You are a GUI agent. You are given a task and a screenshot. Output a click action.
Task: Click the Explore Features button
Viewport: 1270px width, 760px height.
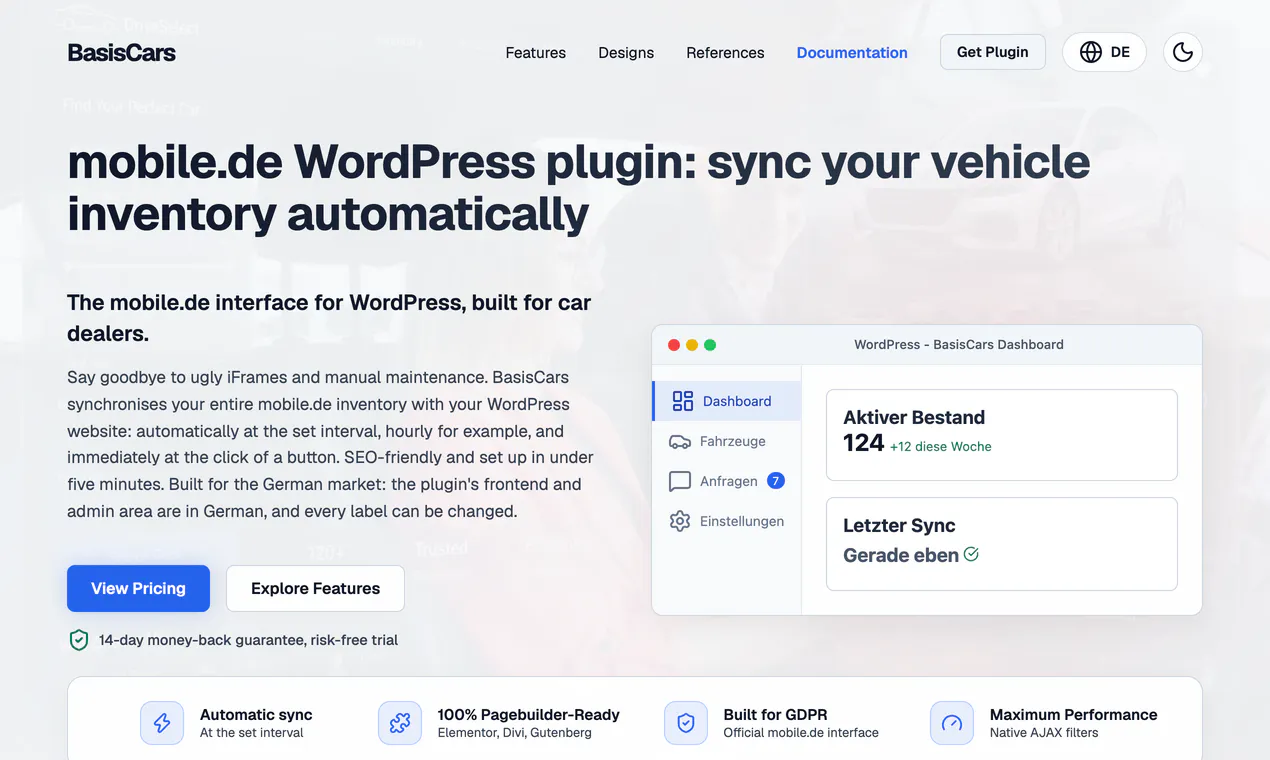315,588
